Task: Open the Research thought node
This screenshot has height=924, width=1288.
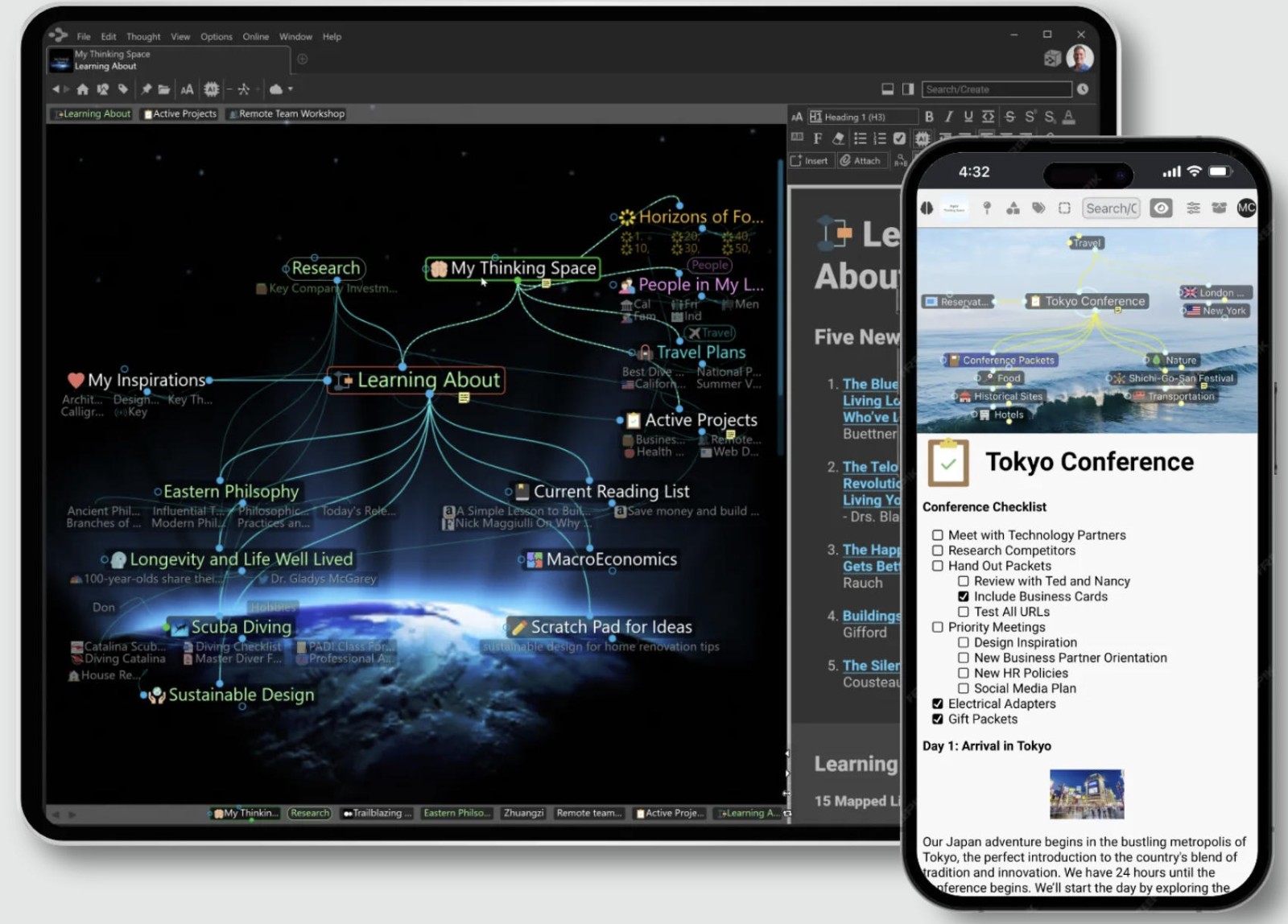Action: point(325,268)
